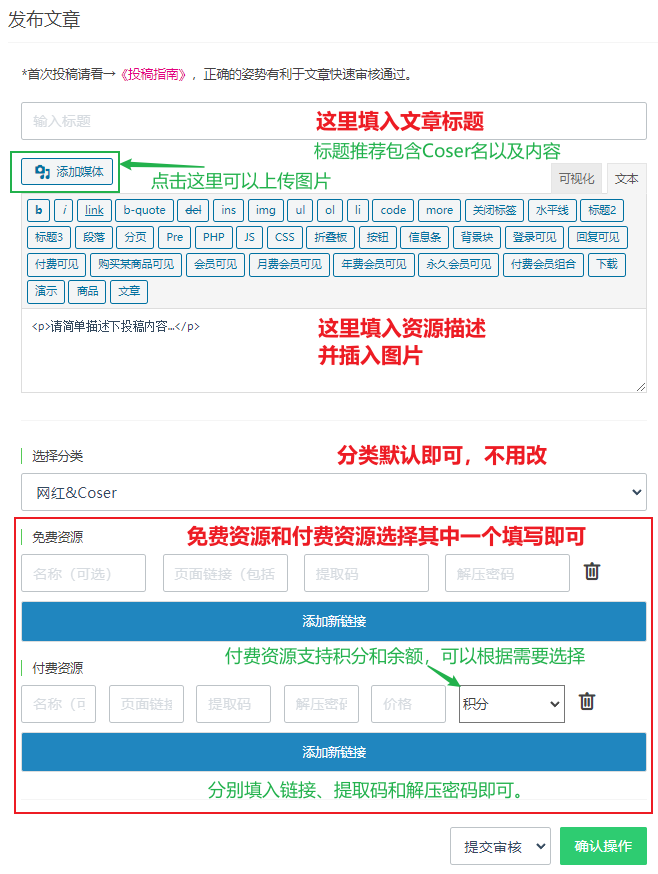Open the 网红&Coser category dropdown

pos(333,492)
